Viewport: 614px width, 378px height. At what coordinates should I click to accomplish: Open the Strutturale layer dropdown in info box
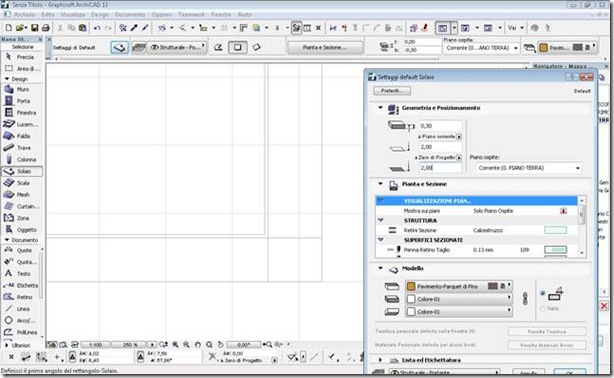(177, 47)
